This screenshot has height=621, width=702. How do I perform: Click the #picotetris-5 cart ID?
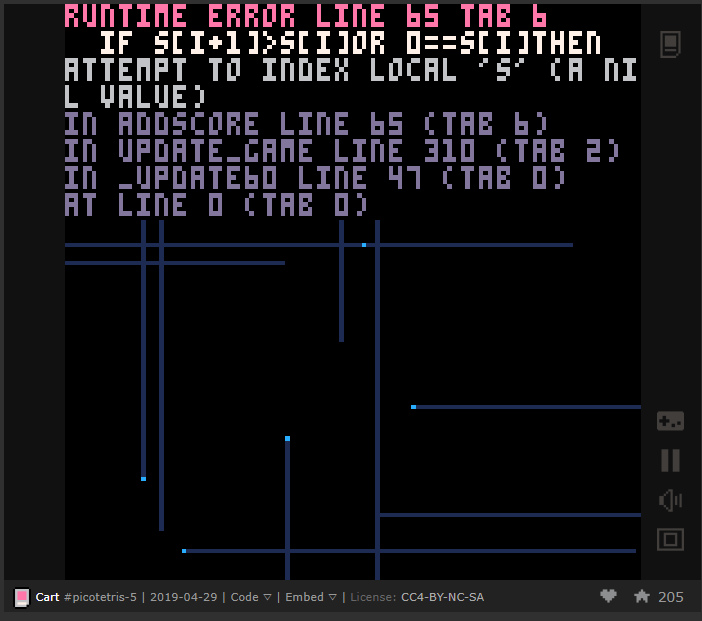coord(100,597)
